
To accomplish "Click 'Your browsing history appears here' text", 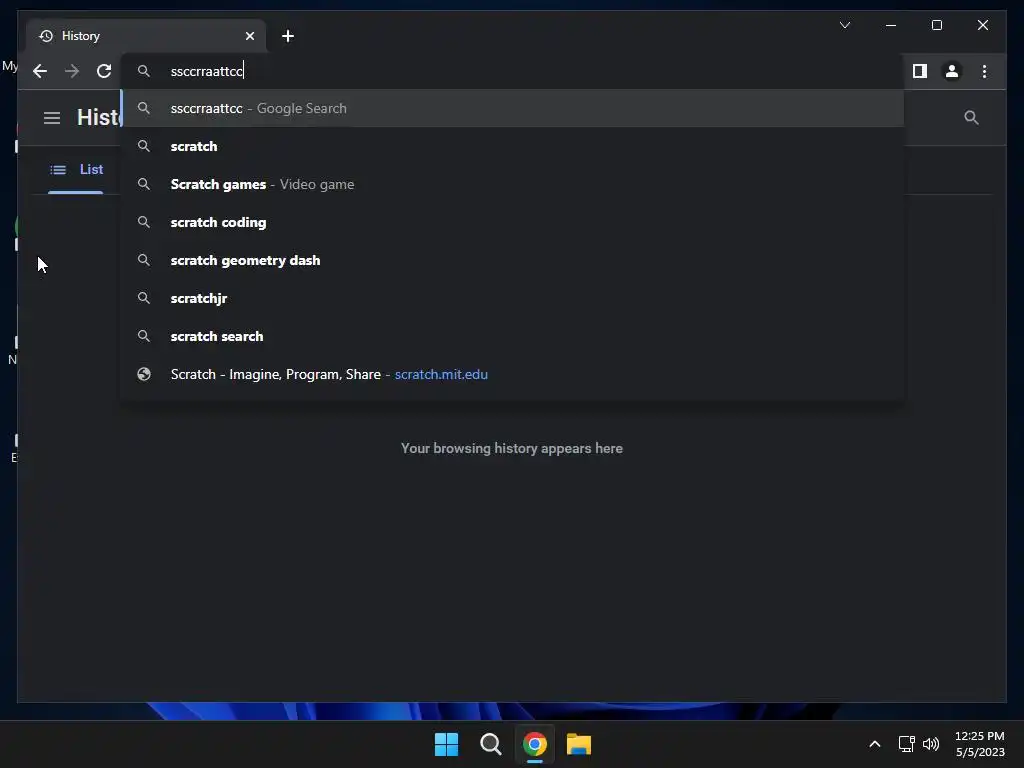I will pyautogui.click(x=511, y=449).
